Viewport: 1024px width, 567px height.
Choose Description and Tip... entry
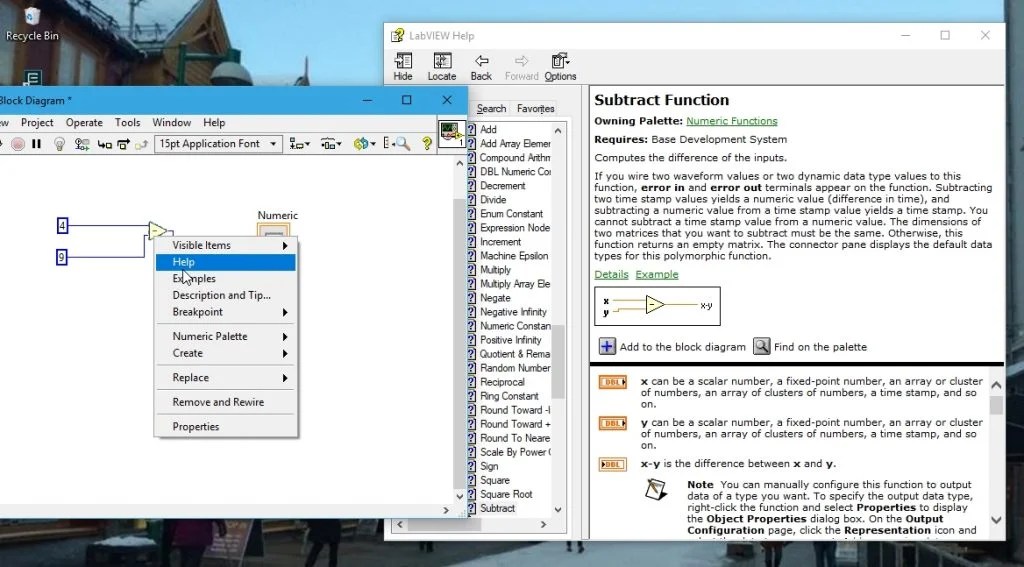point(226,295)
